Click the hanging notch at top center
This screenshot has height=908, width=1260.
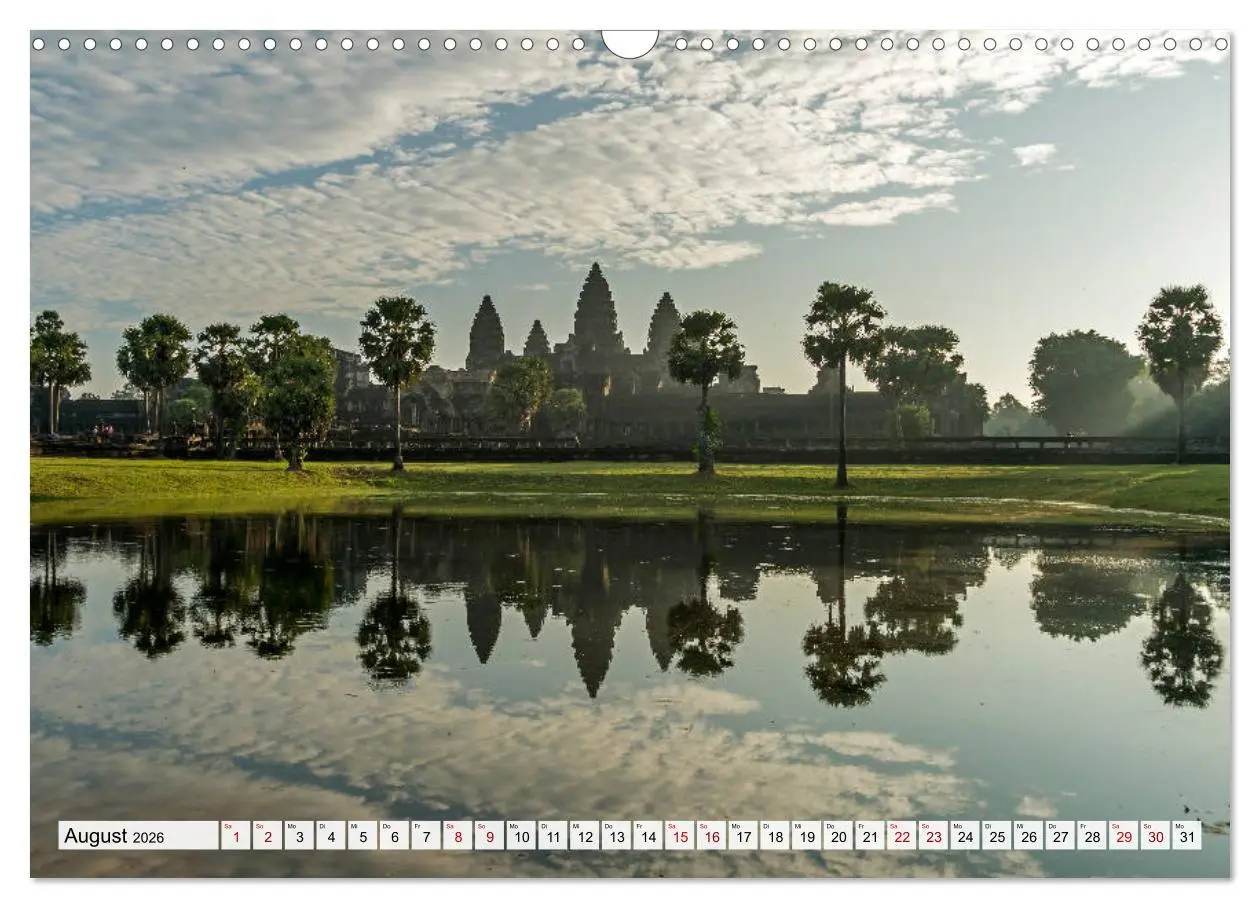click(630, 42)
